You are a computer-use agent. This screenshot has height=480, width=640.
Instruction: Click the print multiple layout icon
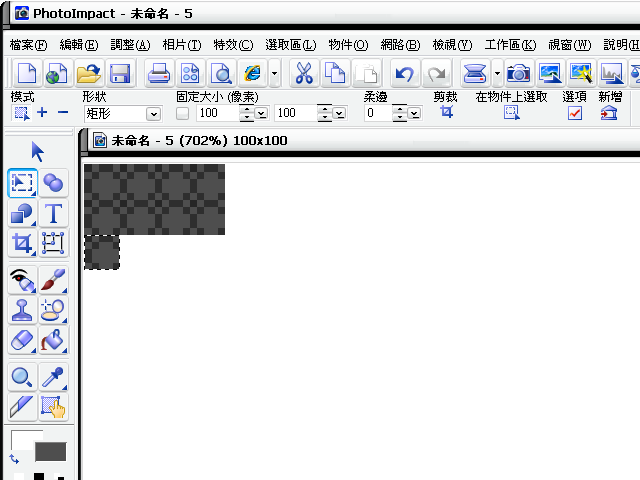click(190, 73)
